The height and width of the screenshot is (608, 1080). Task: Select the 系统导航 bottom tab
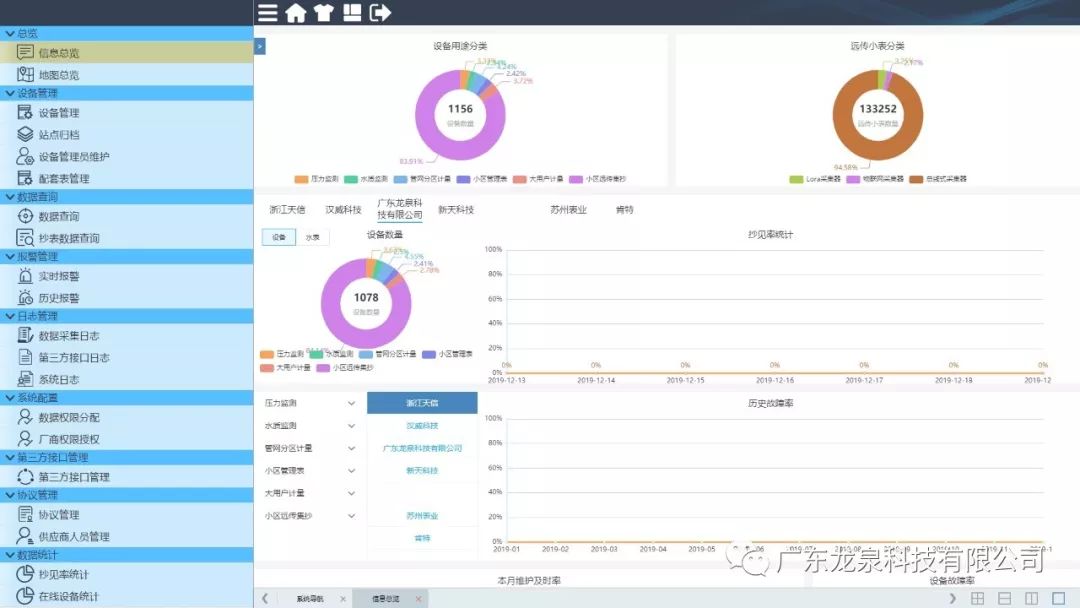coord(310,598)
